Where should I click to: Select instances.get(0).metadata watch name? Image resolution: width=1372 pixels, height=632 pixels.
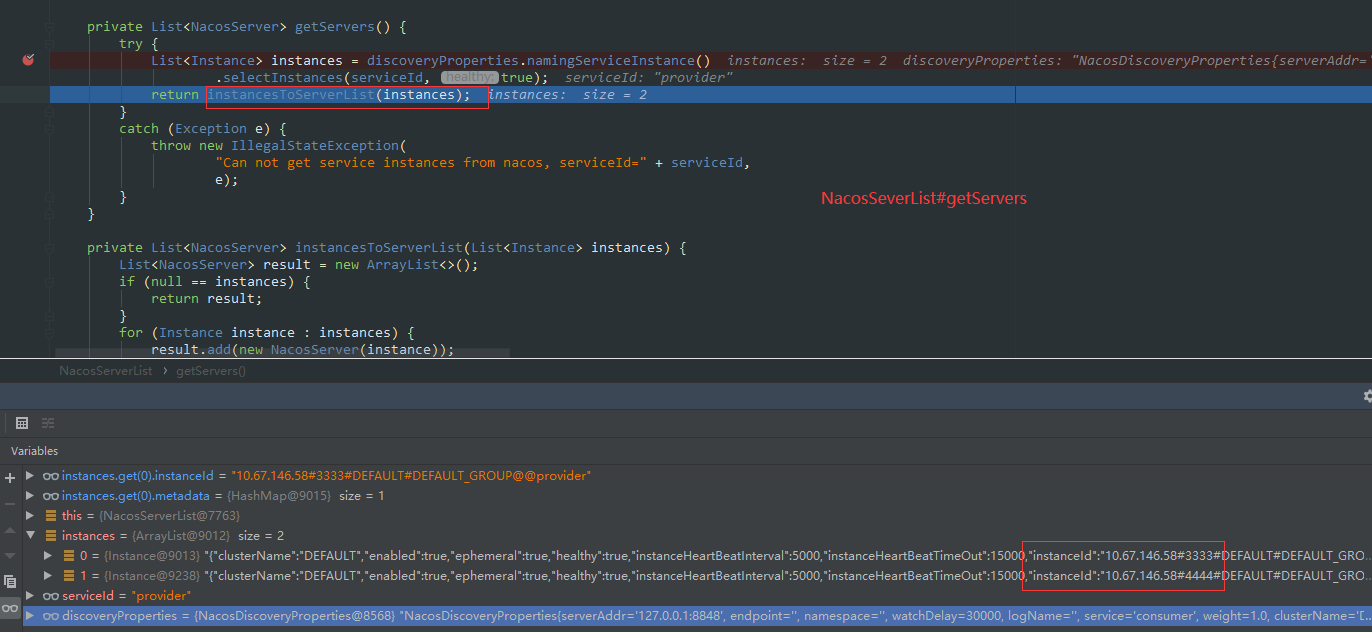click(136, 496)
